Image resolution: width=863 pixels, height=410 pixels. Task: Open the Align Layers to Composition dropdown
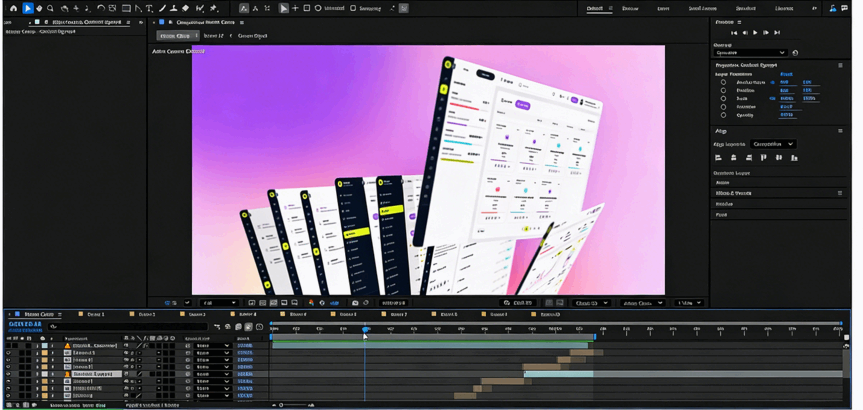[x=772, y=144]
